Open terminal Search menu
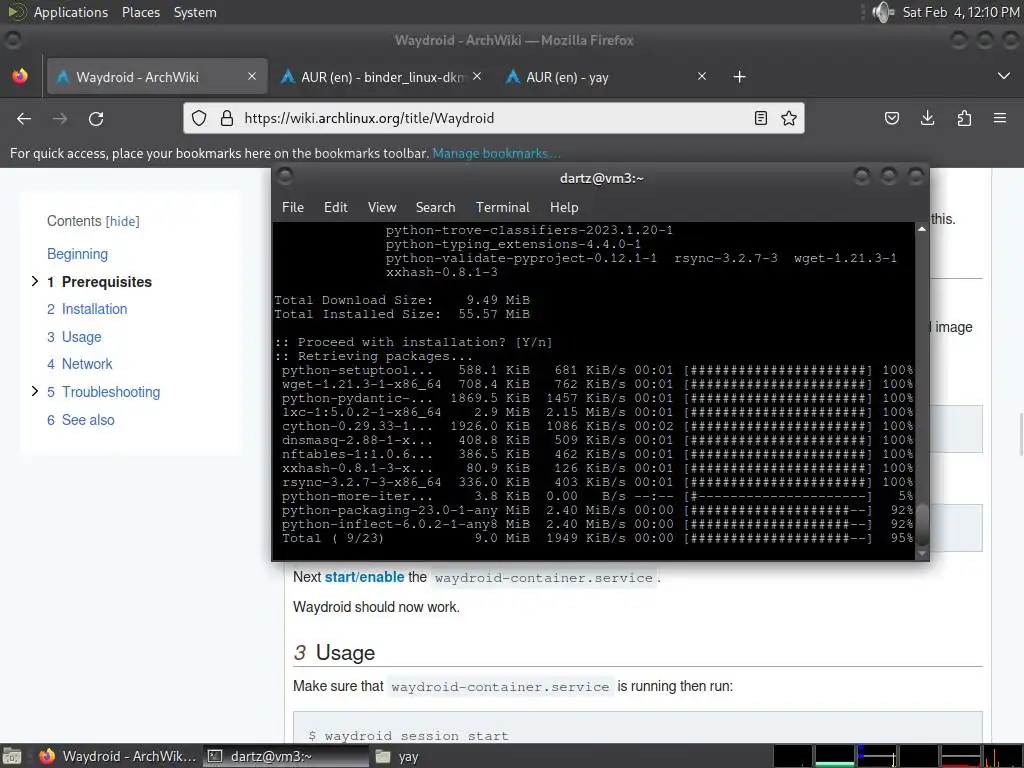This screenshot has height=768, width=1024. (436, 207)
